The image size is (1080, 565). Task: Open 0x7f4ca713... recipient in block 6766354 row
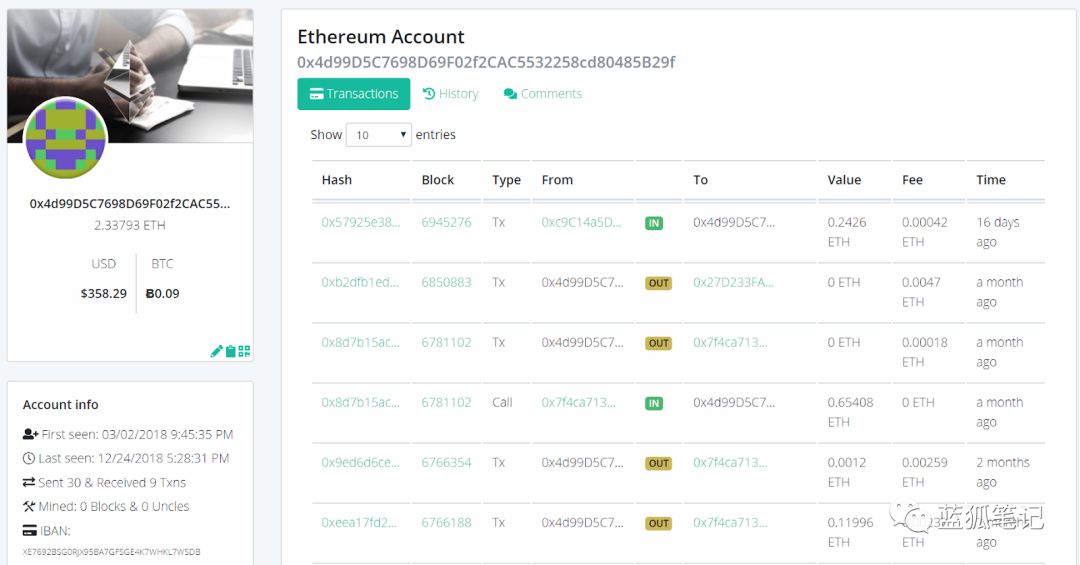(730, 462)
